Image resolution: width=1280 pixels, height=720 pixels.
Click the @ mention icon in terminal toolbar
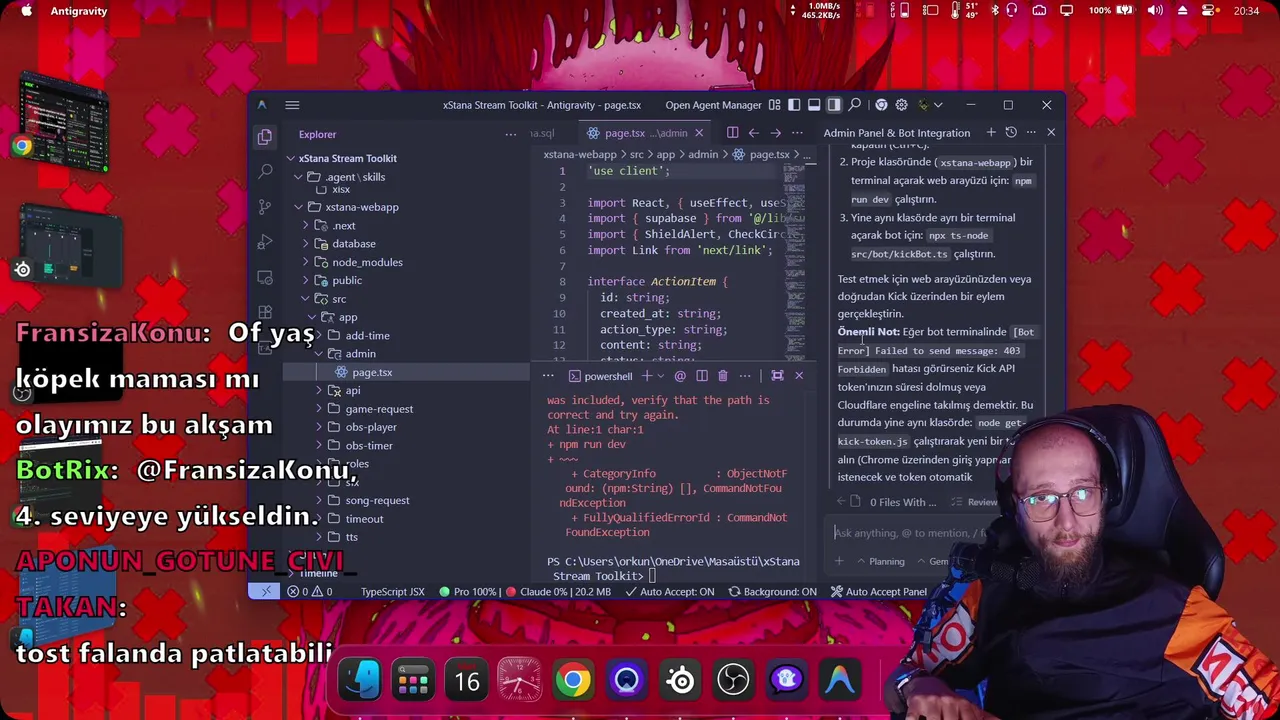pos(680,376)
